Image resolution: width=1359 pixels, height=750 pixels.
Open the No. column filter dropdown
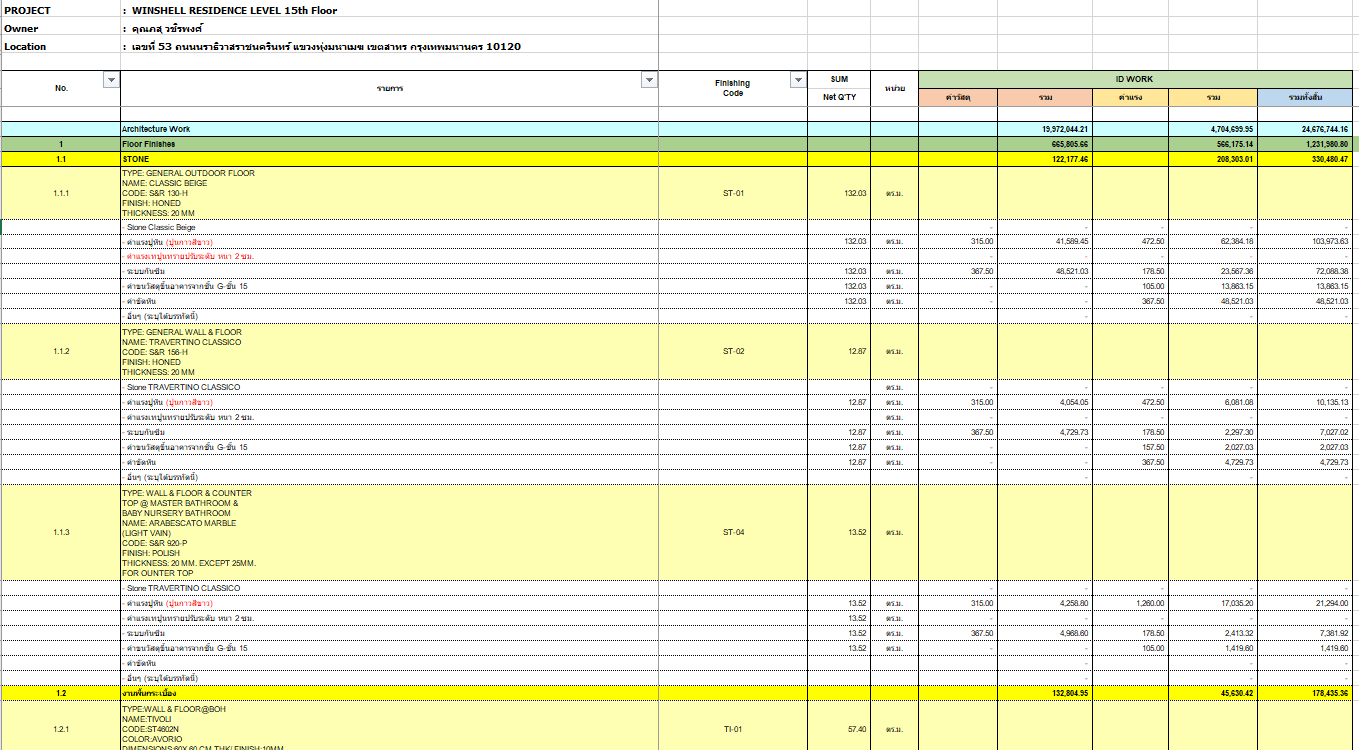[x=111, y=80]
